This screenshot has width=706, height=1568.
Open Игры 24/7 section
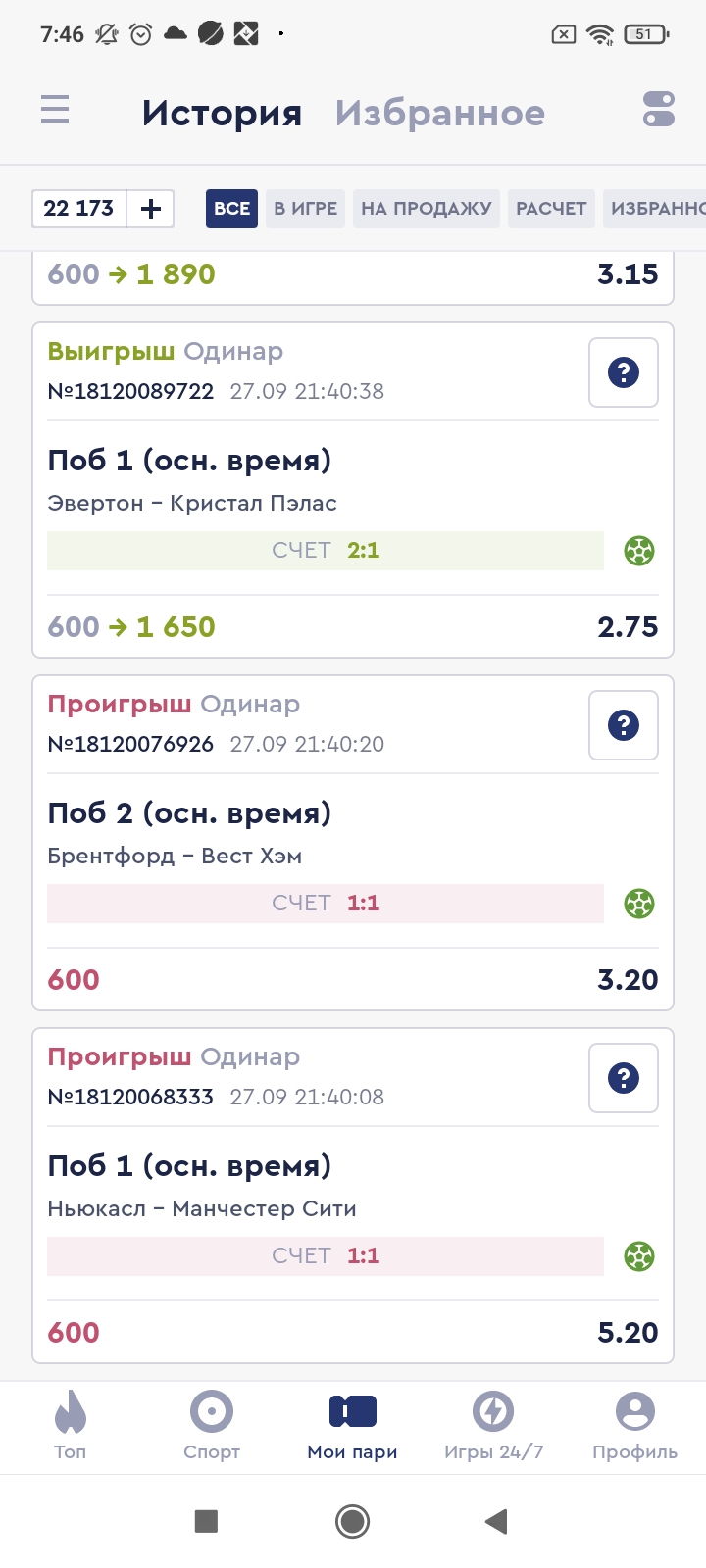493,1426
